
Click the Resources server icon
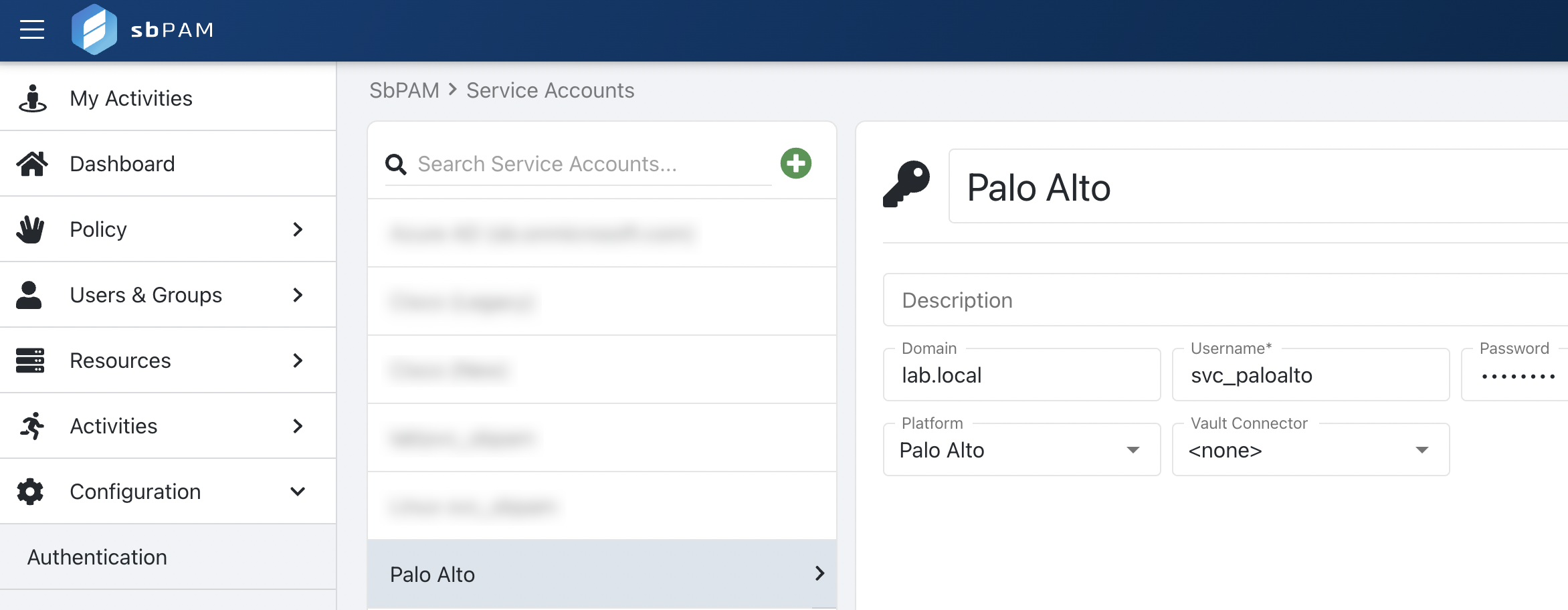pos(30,361)
